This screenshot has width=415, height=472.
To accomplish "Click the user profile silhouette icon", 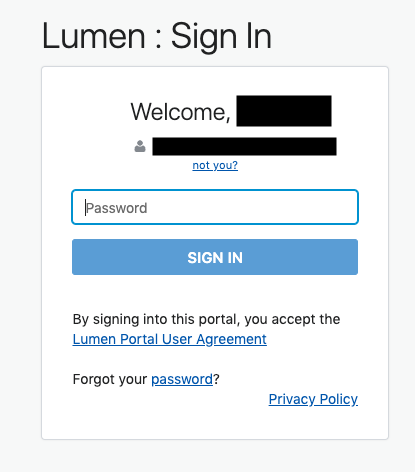I will tap(140, 146).
